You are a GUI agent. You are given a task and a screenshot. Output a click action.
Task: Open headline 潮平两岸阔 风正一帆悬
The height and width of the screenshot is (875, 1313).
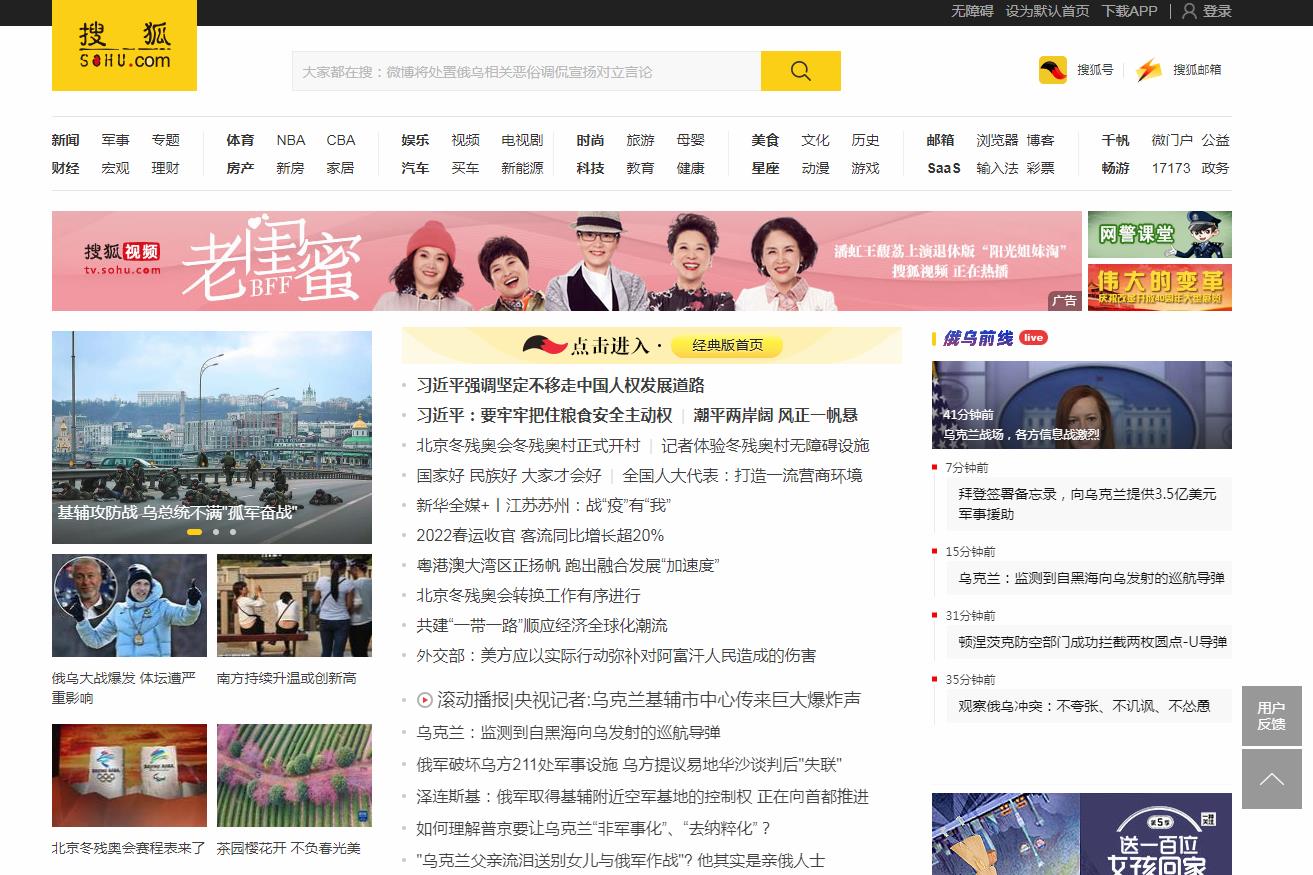coord(775,415)
